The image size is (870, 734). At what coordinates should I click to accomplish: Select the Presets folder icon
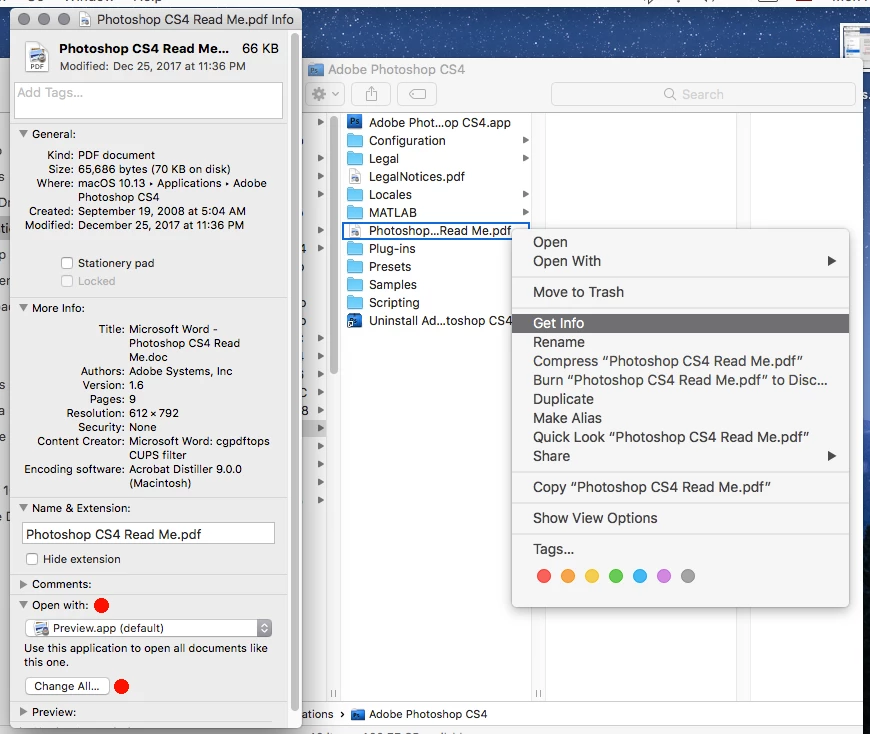click(x=355, y=267)
